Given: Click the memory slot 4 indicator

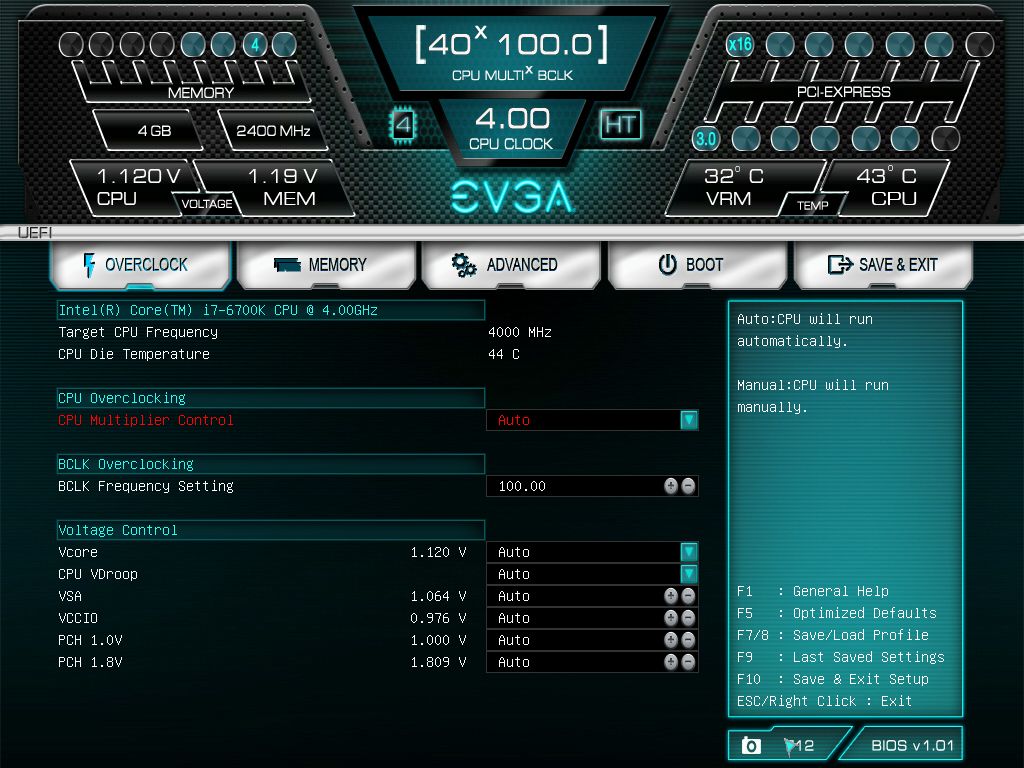Looking at the screenshot, I should [x=254, y=44].
